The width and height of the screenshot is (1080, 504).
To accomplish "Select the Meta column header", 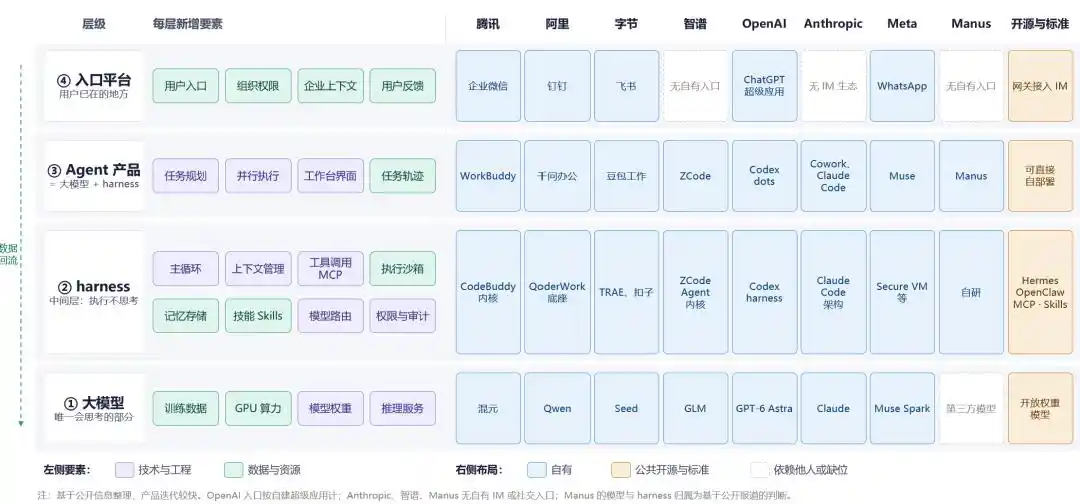I will [902, 23].
